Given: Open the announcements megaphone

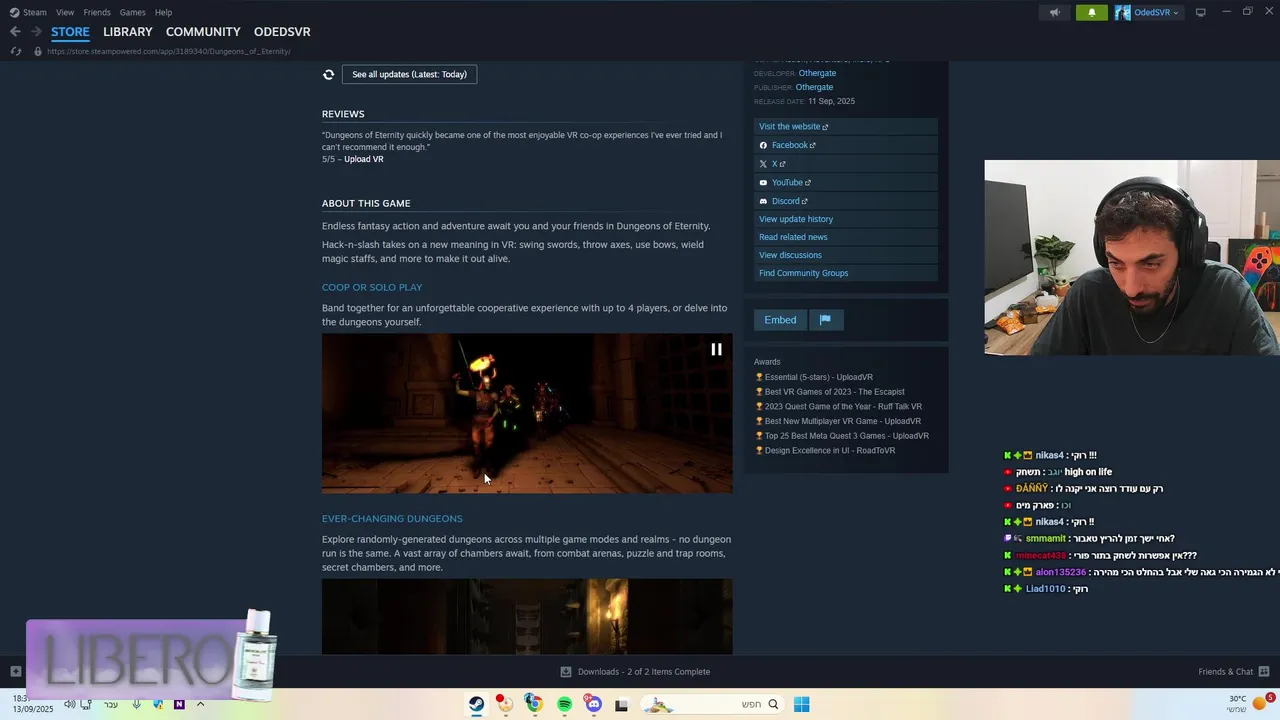Looking at the screenshot, I should (1054, 12).
